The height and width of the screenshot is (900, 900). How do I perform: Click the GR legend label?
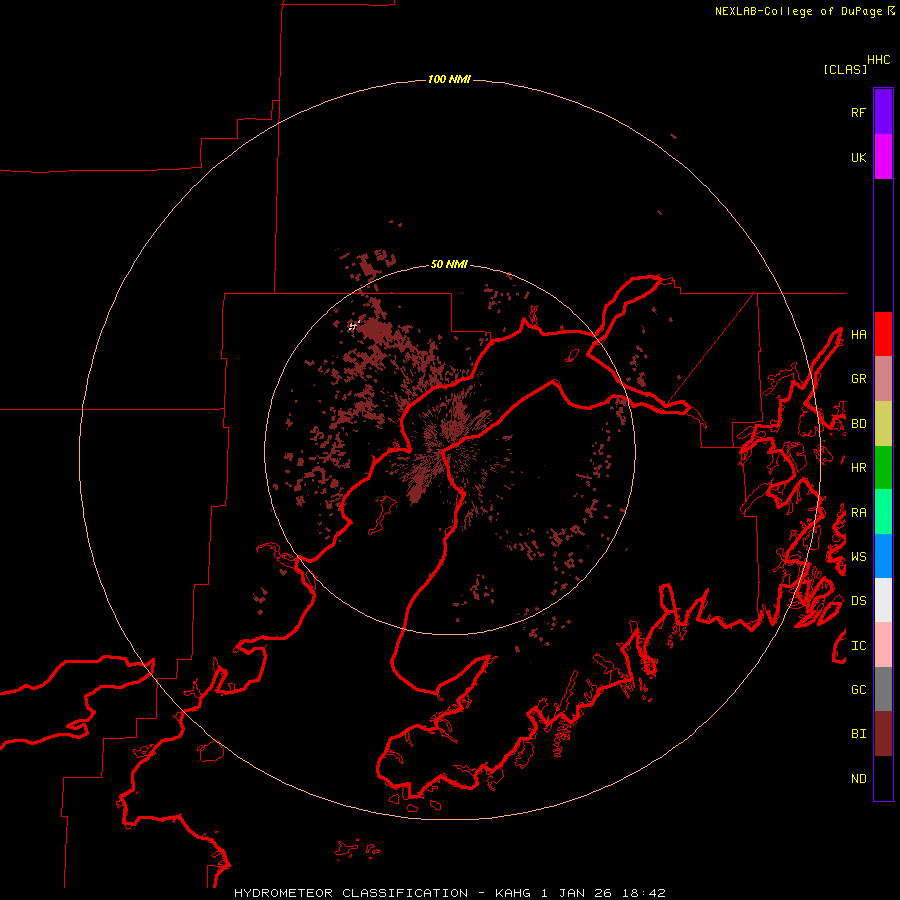[x=858, y=379]
